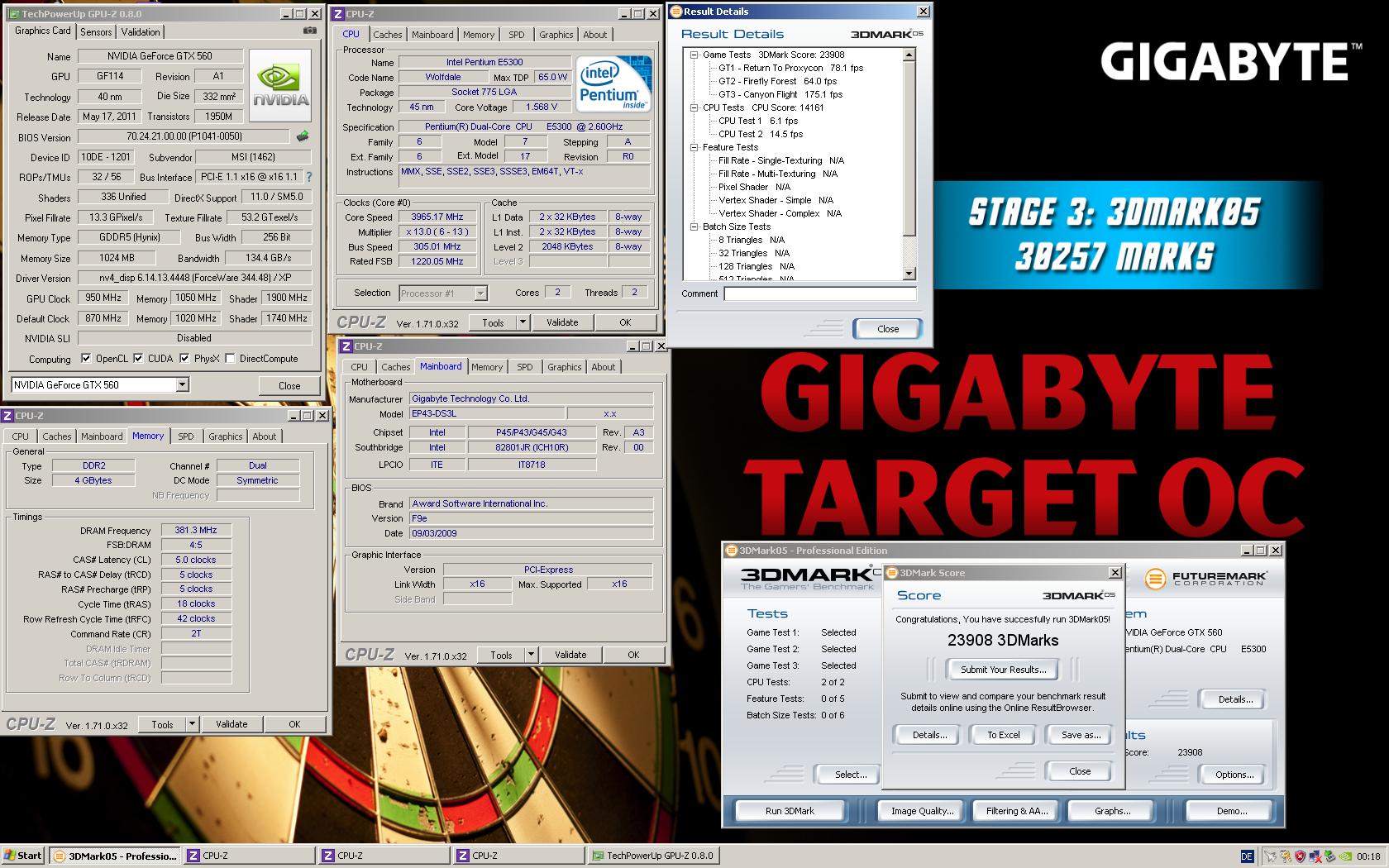Open Graphics tab in CPU-Z Memory window

(x=225, y=436)
